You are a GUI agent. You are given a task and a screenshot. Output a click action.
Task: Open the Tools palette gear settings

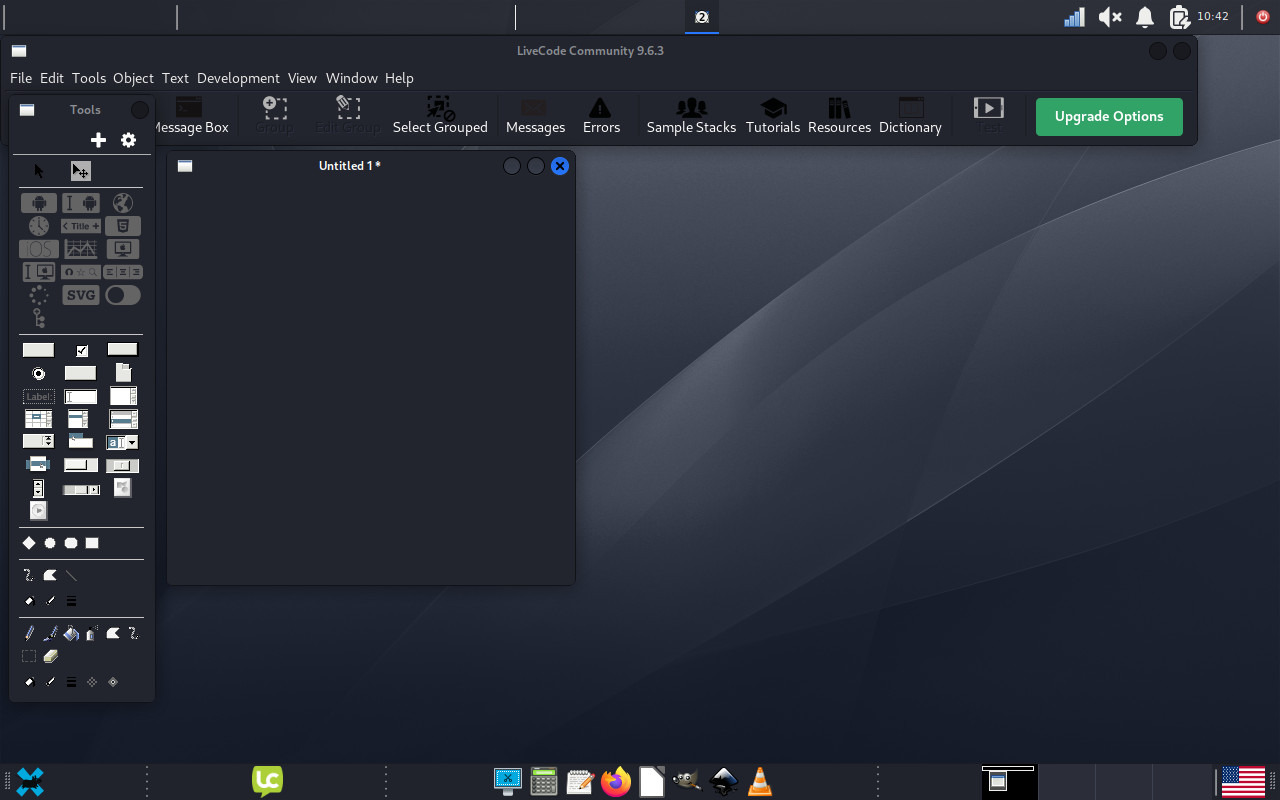(x=128, y=140)
